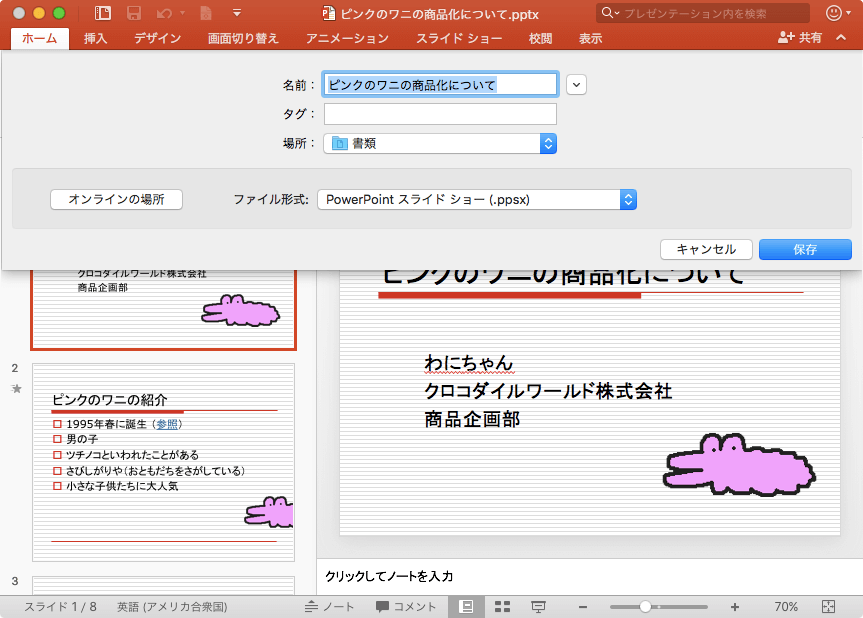This screenshot has width=863, height=618.
Task: Open the 校閲 tab
Action: point(540,38)
